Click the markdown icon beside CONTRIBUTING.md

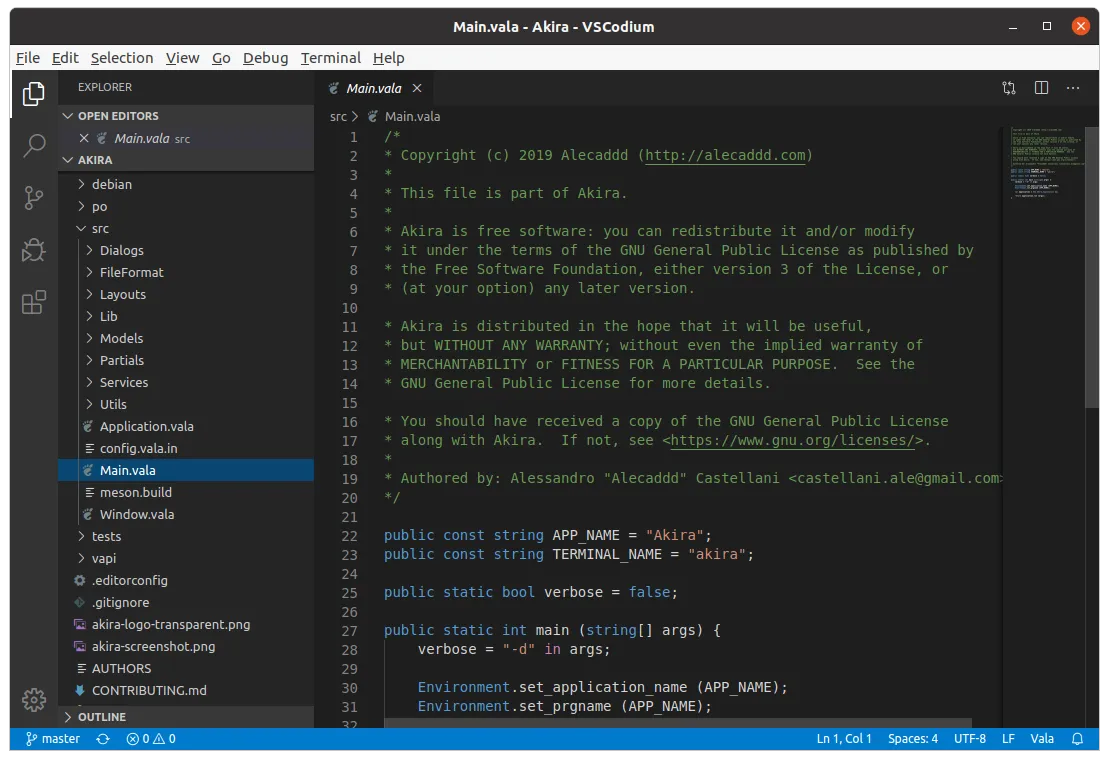tap(80, 690)
